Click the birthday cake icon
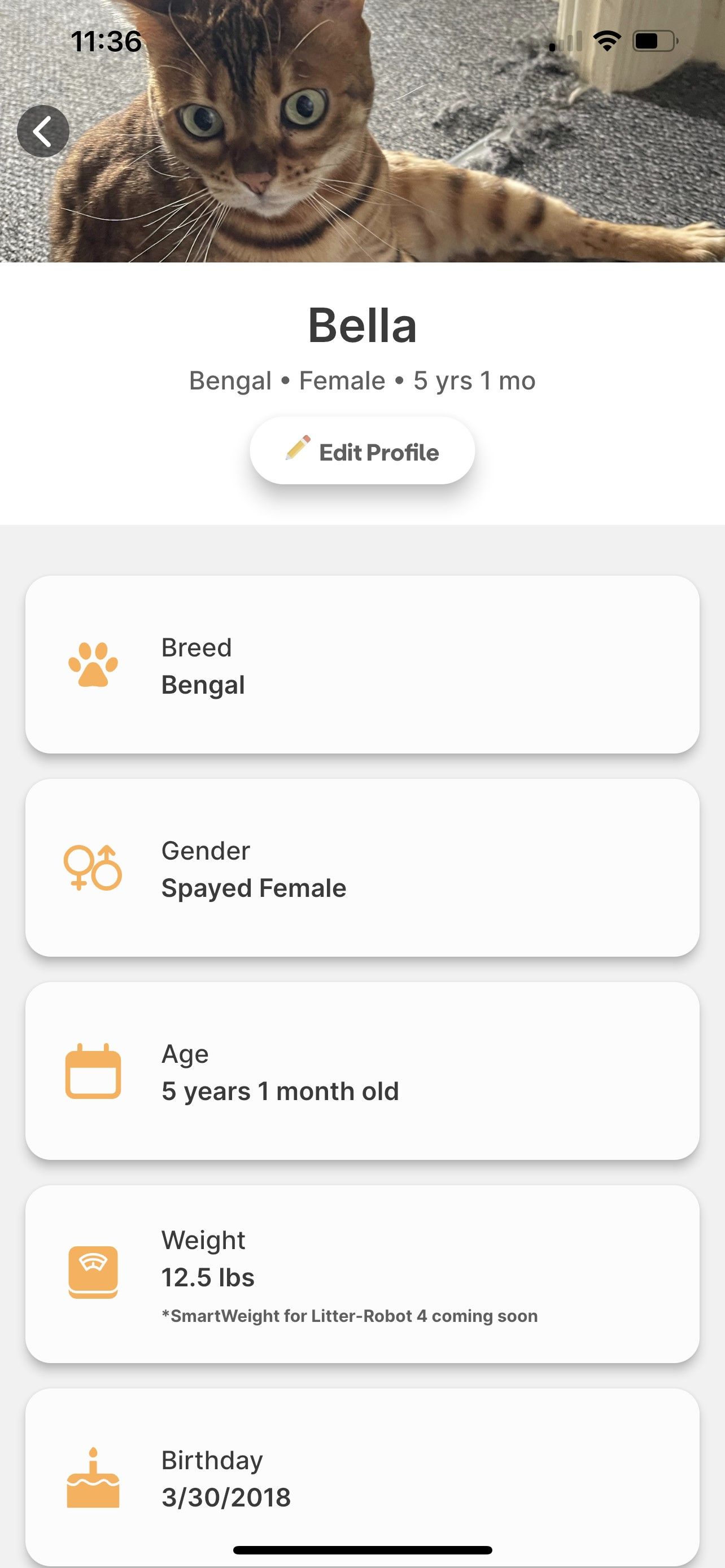The image size is (725, 1568). 93,1477
